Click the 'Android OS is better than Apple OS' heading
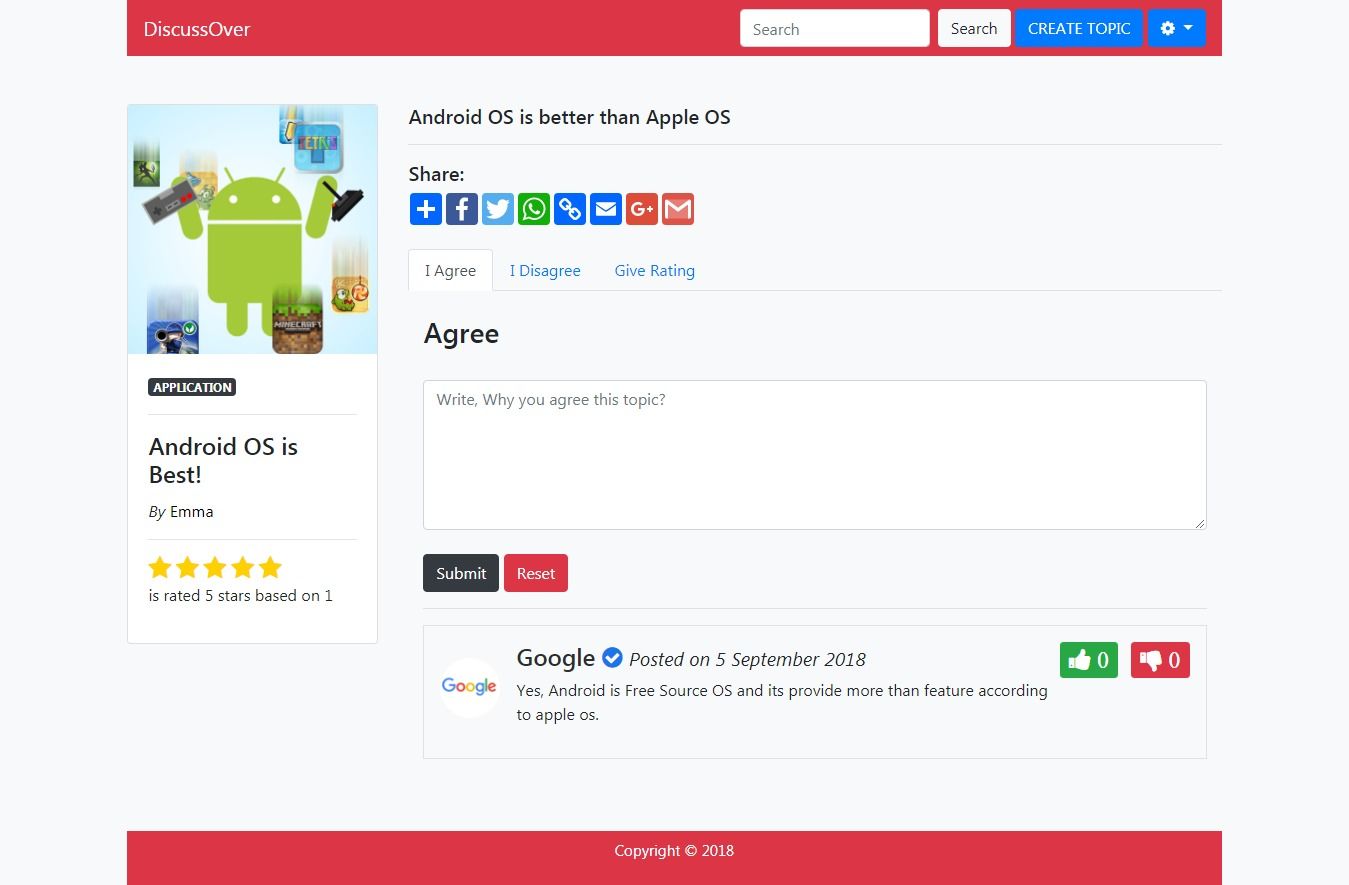Image resolution: width=1349 pixels, height=885 pixels. tap(570, 117)
